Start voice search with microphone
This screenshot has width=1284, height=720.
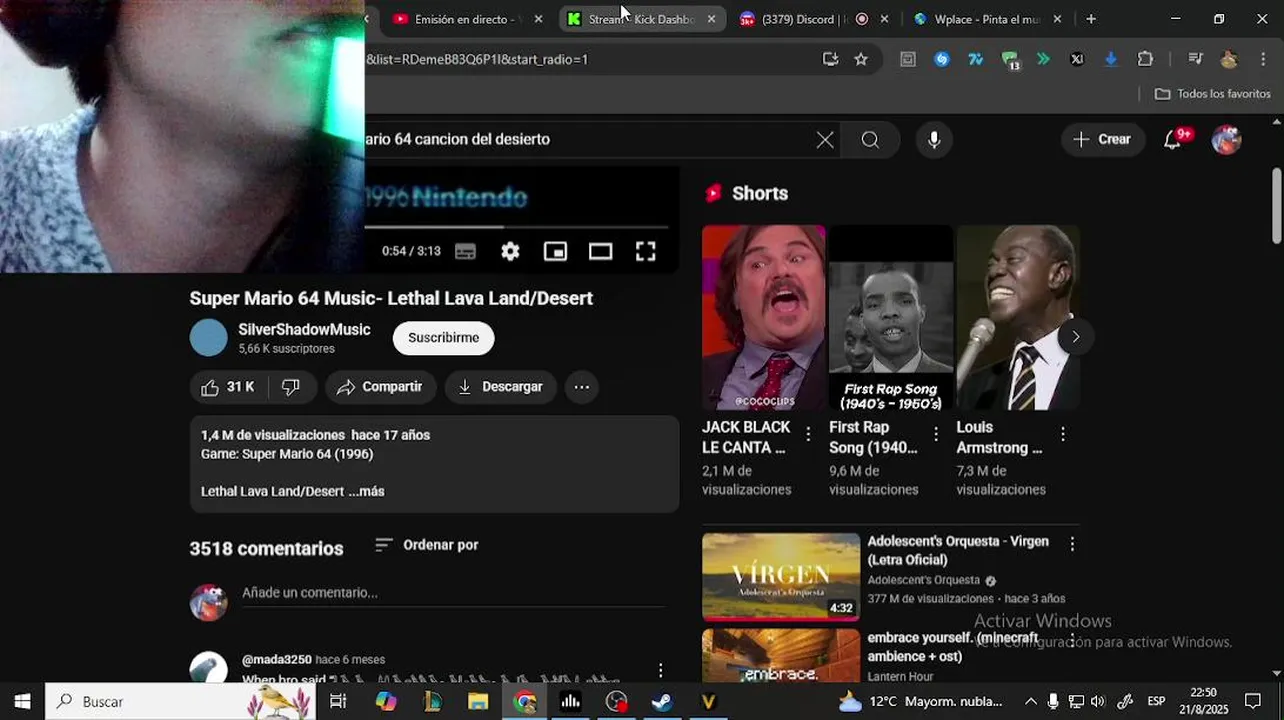pos(934,140)
